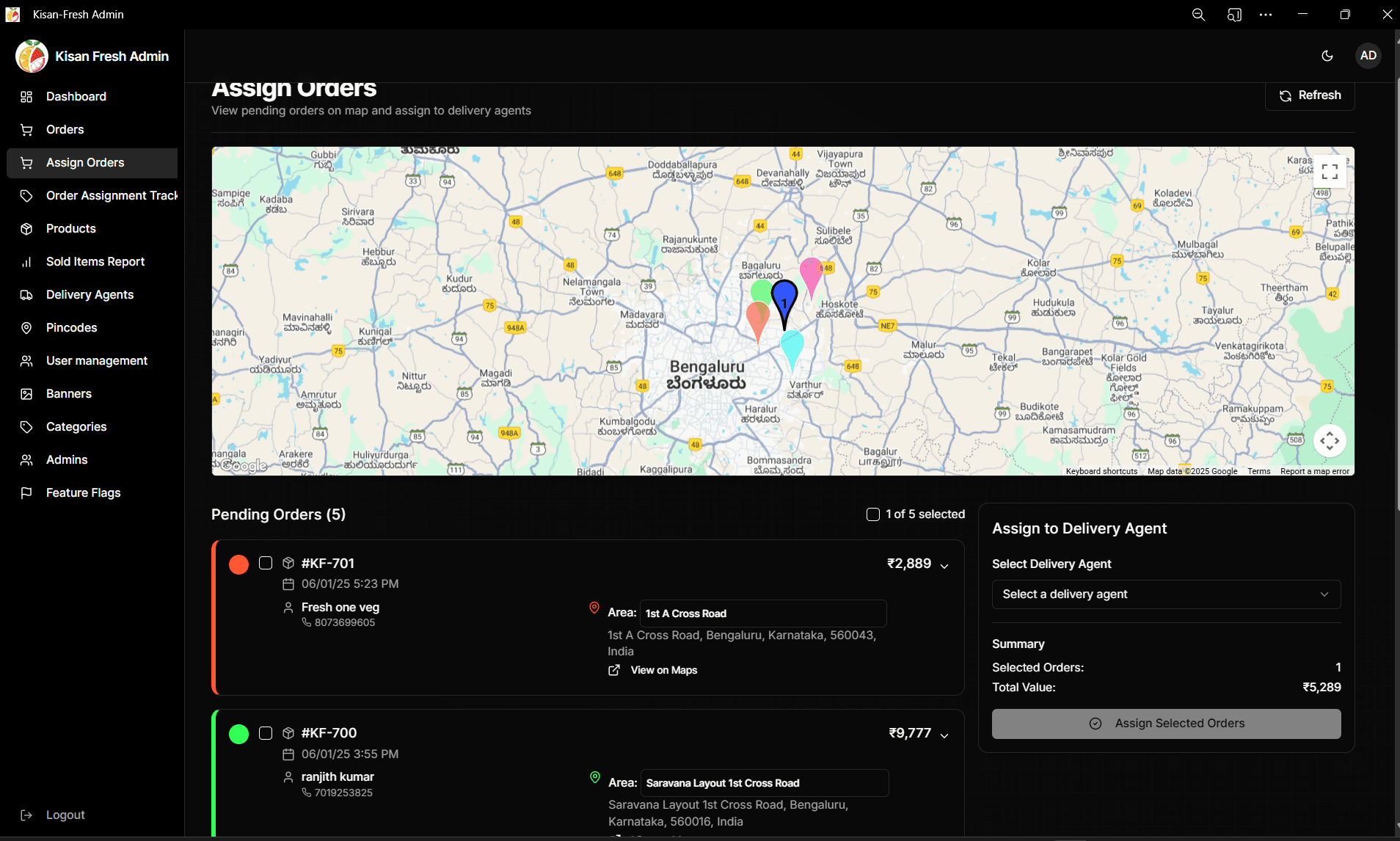The width and height of the screenshot is (1400, 841).
Task: Expand order #KF-701 details chevron
Action: pyautogui.click(x=944, y=566)
